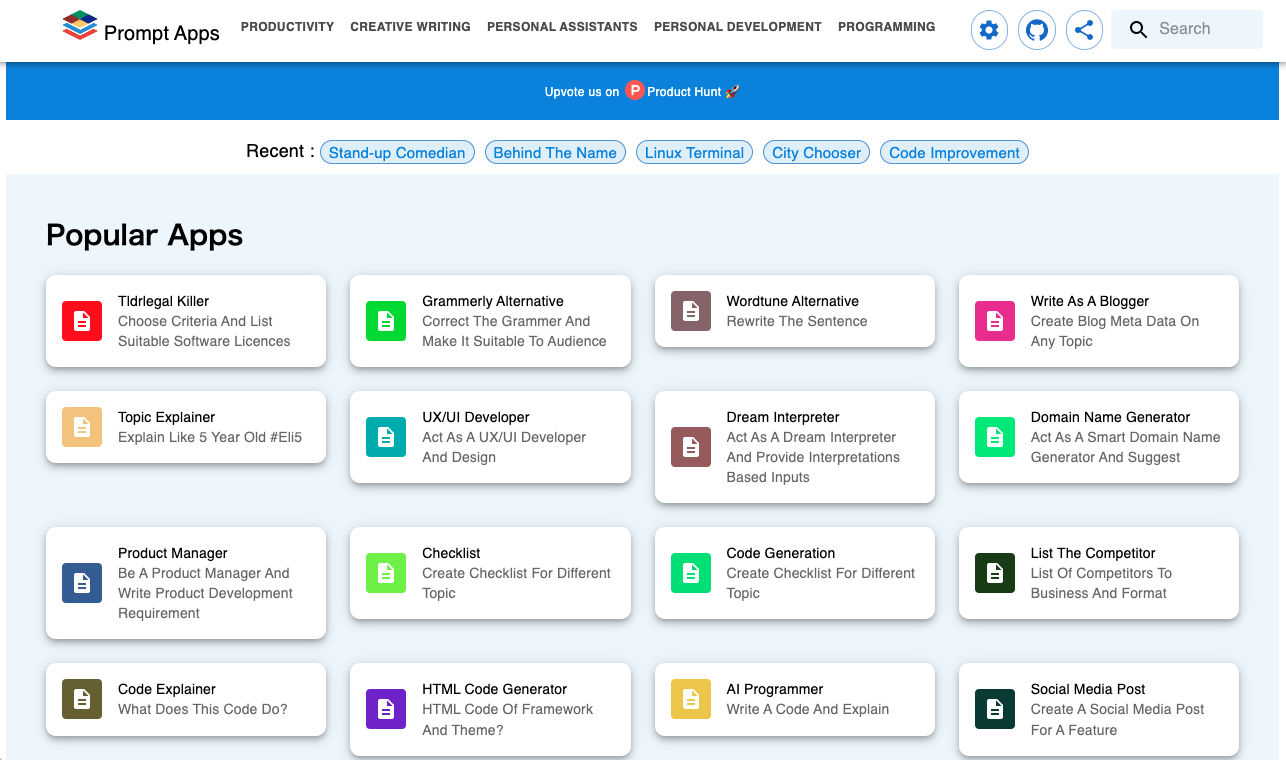Open the Productivity menu
The image size is (1286, 760).
tap(287, 27)
